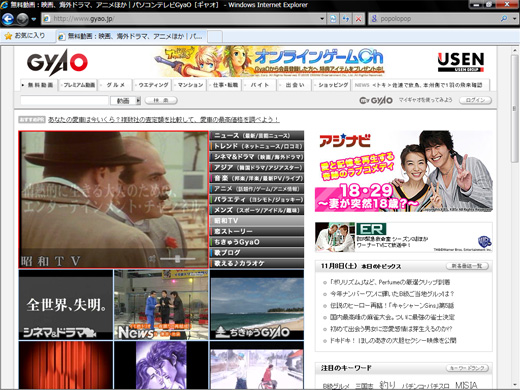Click the my GyaO logo

pyautogui.click(x=376, y=100)
